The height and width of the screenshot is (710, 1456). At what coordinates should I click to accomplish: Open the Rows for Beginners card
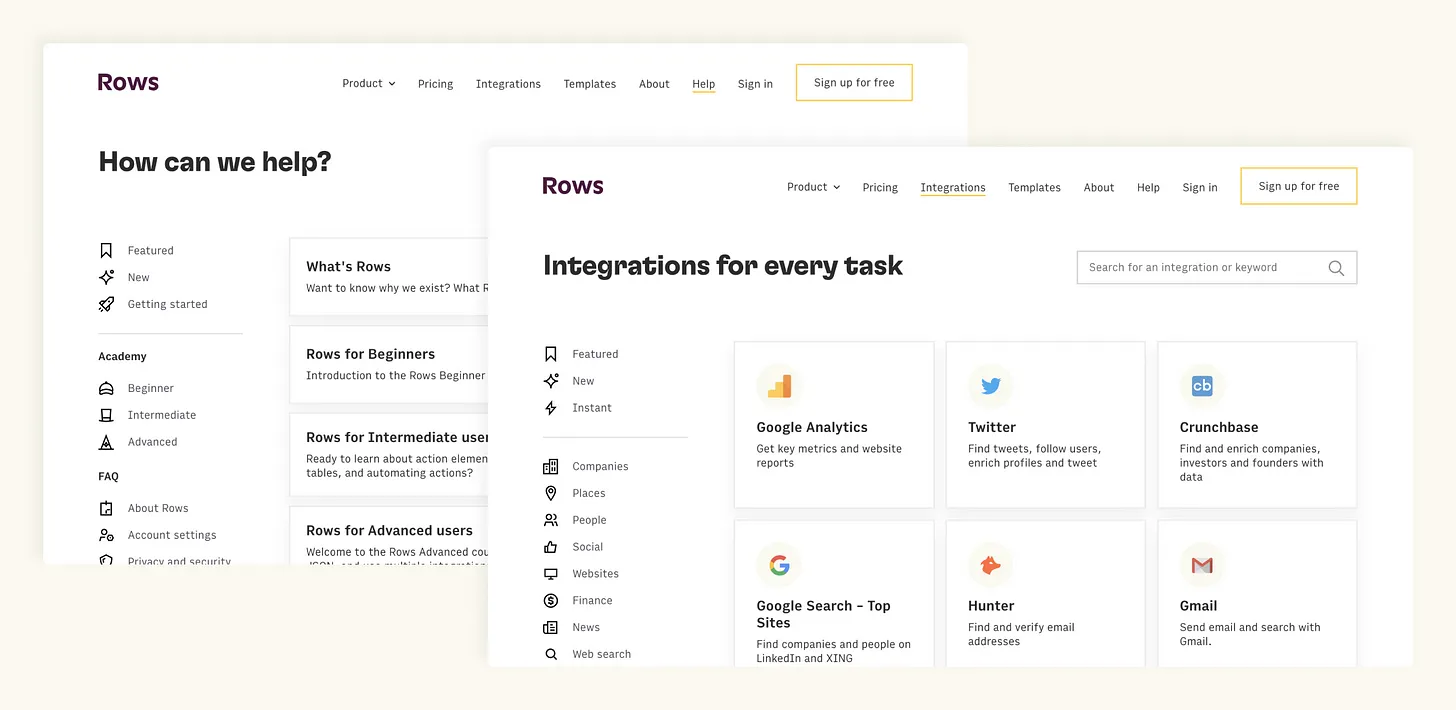389,365
